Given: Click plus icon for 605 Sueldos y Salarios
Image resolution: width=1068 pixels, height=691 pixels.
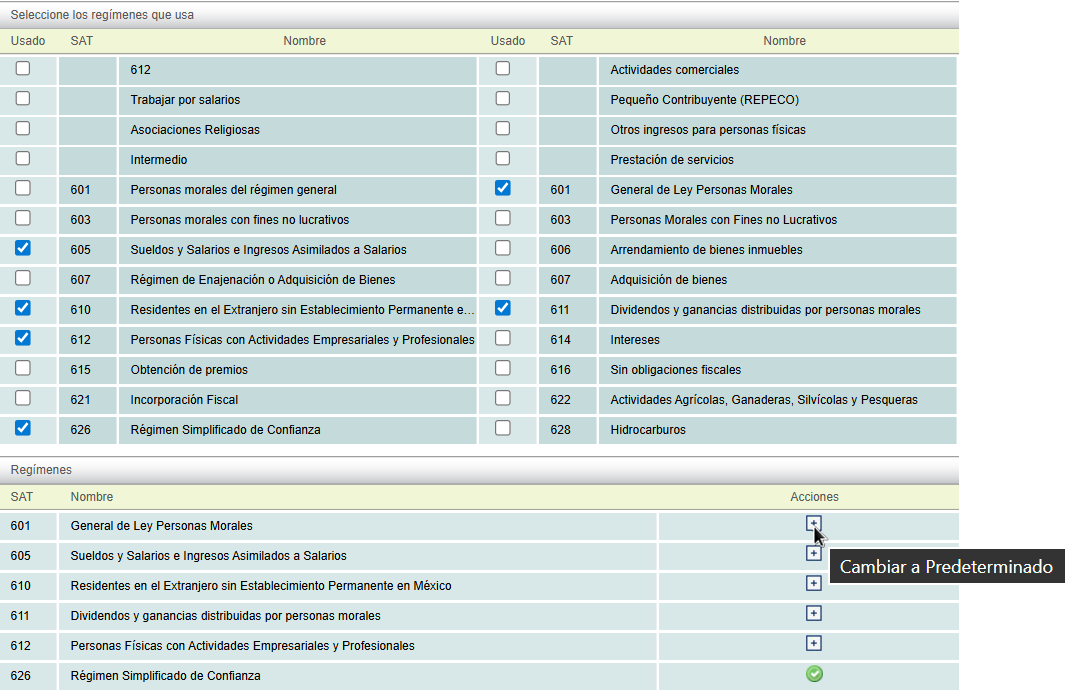Looking at the screenshot, I should coord(814,554).
